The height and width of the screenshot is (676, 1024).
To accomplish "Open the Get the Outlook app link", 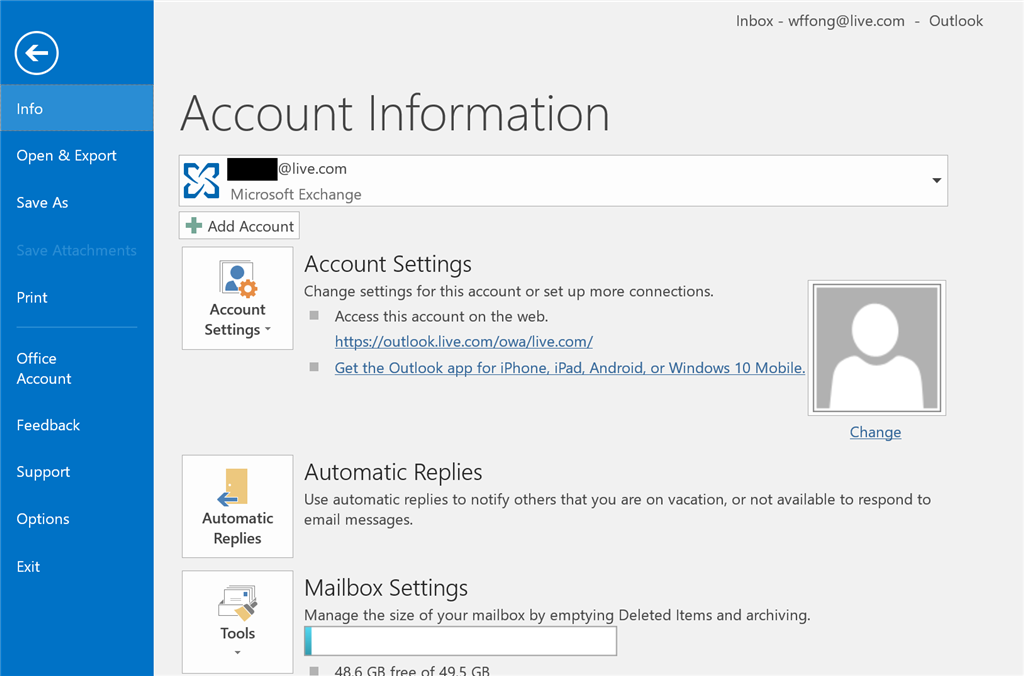I will tap(569, 368).
